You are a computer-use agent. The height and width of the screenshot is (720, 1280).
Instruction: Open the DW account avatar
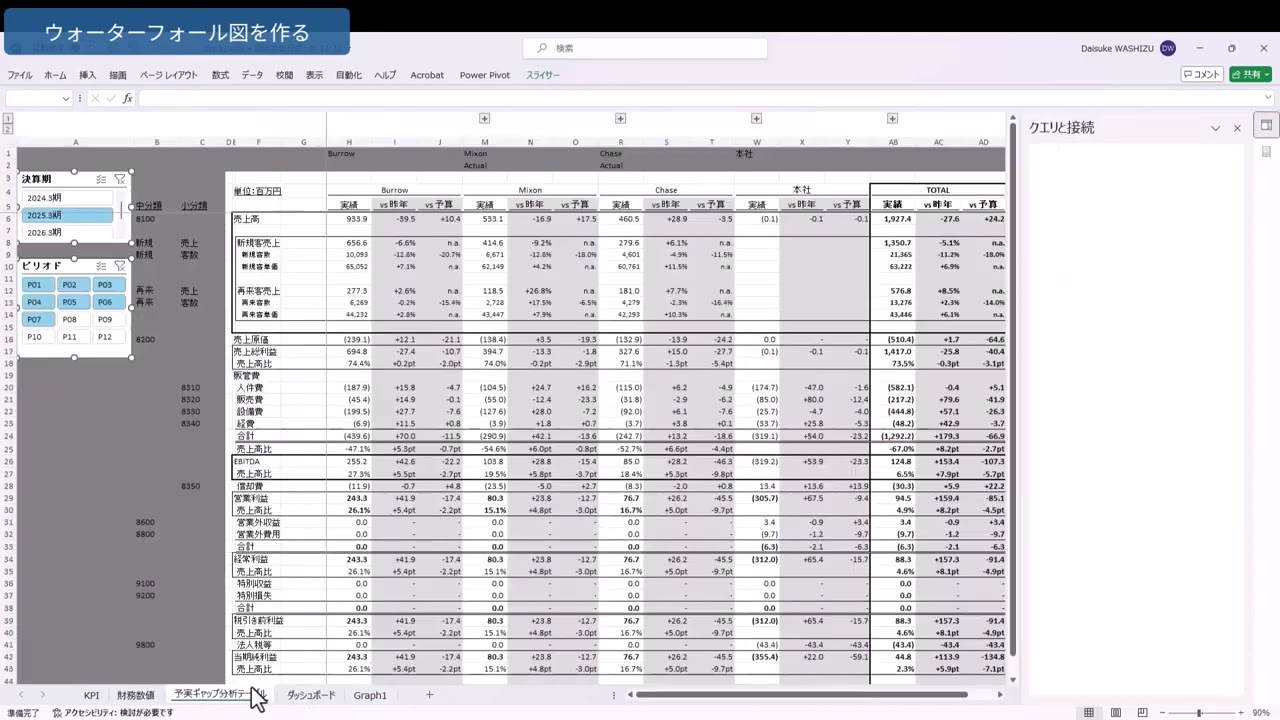point(1167,48)
